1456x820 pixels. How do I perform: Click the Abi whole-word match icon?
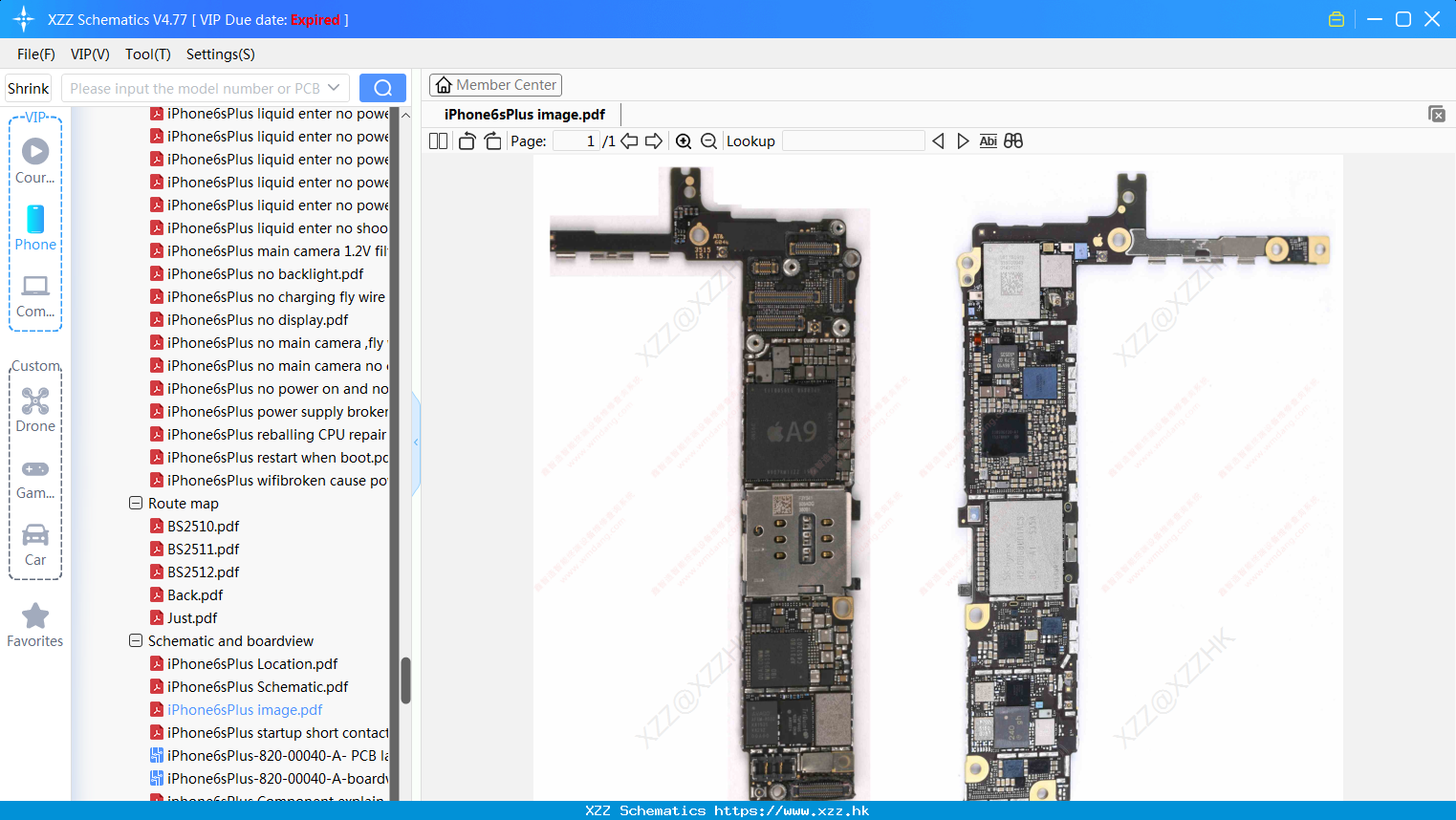pos(988,141)
